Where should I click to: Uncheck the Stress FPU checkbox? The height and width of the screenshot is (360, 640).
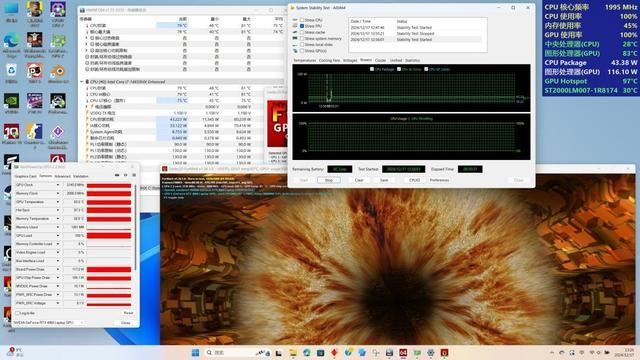click(x=302, y=26)
